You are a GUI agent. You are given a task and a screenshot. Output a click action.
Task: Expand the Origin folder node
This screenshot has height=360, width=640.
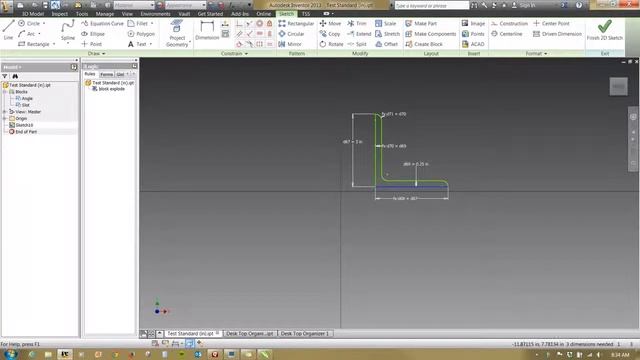click(x=5, y=118)
